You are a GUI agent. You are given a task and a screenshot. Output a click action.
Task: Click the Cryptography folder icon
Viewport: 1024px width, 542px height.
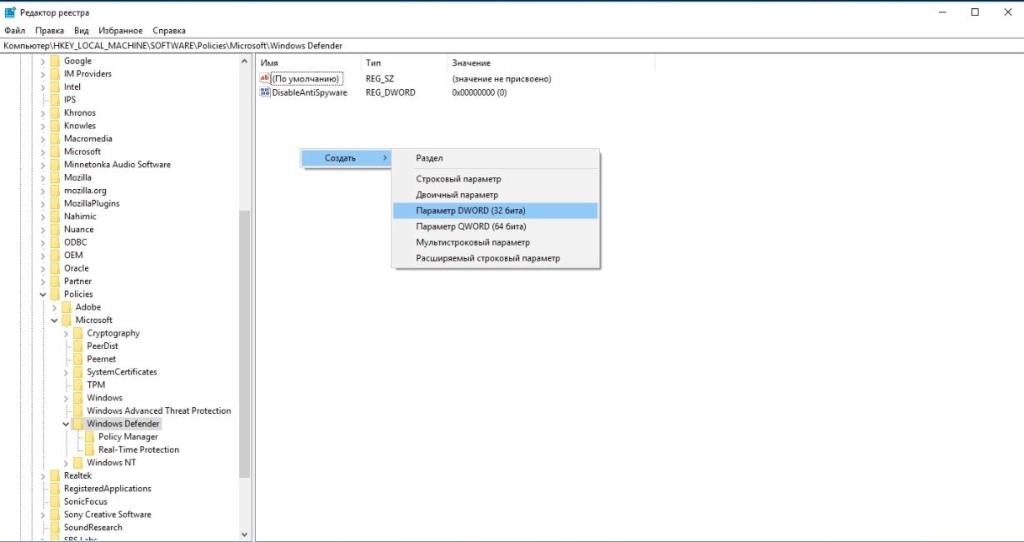point(78,332)
